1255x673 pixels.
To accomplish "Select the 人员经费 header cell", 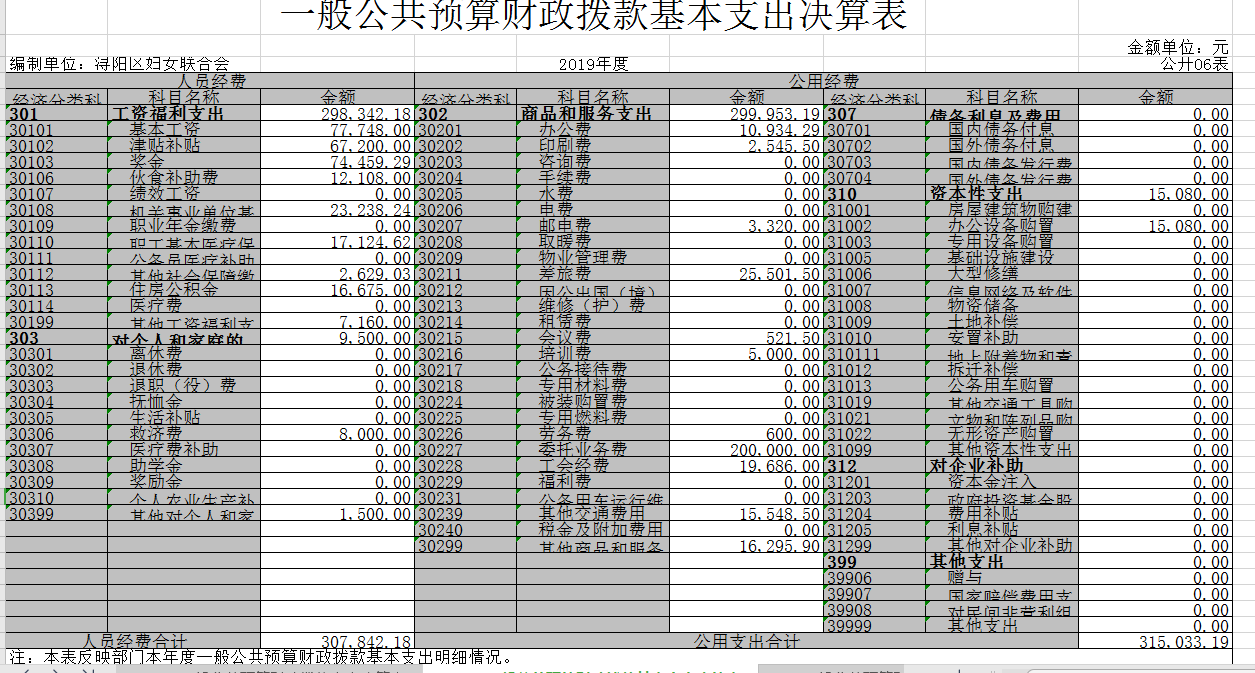I will point(210,81).
